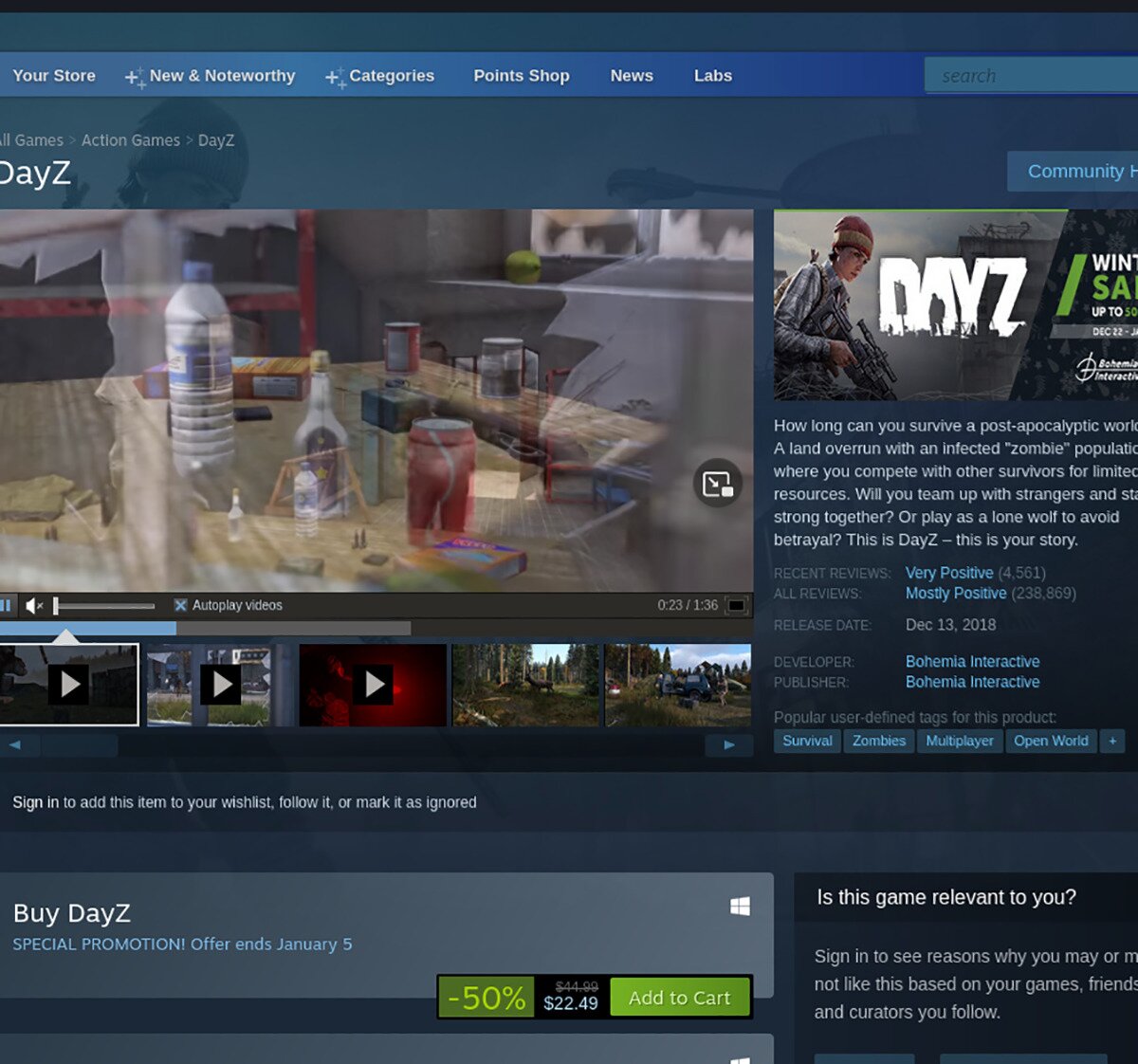Viewport: 1138px width, 1064px height.
Task: Select the second gameplay video thumbnail
Action: point(220,684)
